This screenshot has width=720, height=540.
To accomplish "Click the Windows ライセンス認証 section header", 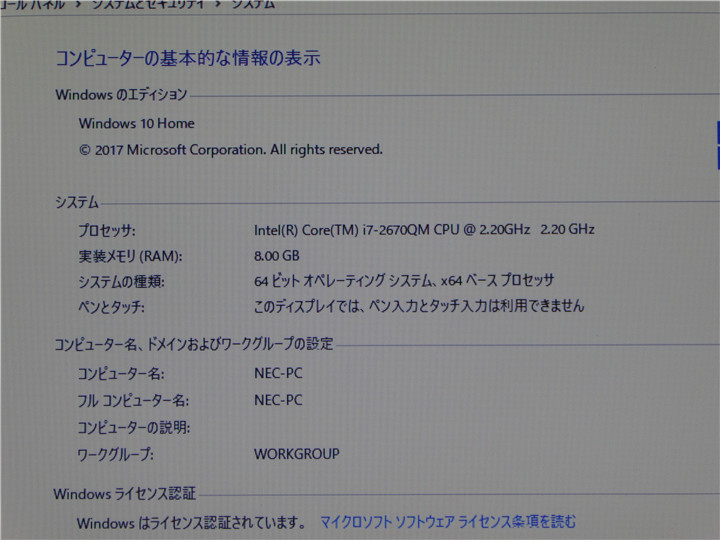I will (x=124, y=494).
